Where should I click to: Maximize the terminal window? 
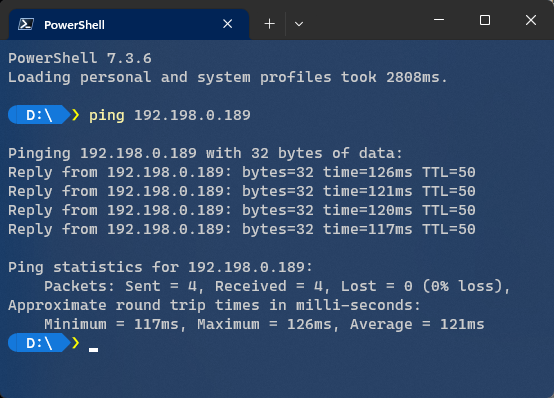[x=485, y=20]
